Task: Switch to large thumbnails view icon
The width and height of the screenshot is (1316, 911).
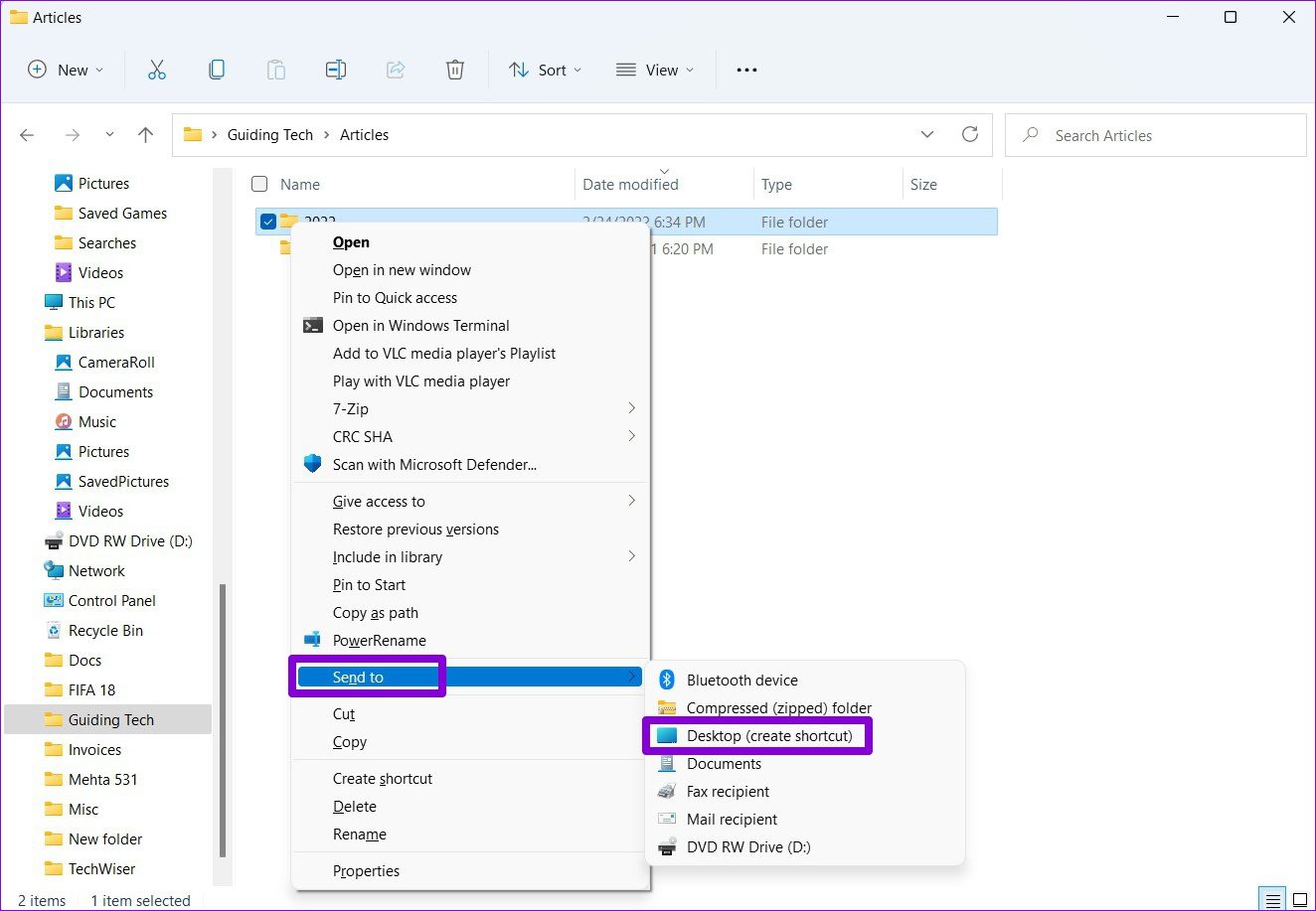Action: [x=1299, y=899]
